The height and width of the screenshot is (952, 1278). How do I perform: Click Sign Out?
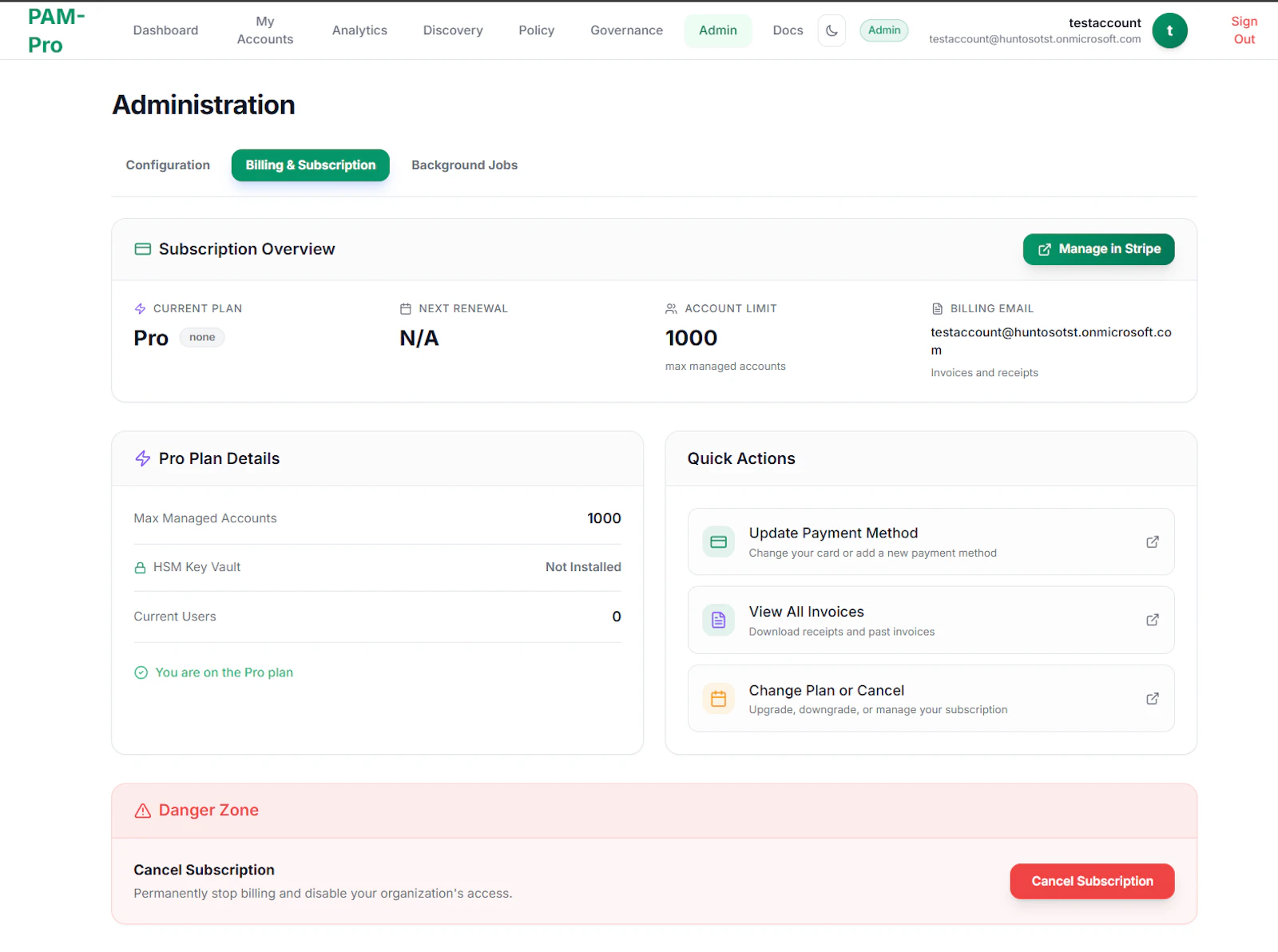pyautogui.click(x=1244, y=30)
